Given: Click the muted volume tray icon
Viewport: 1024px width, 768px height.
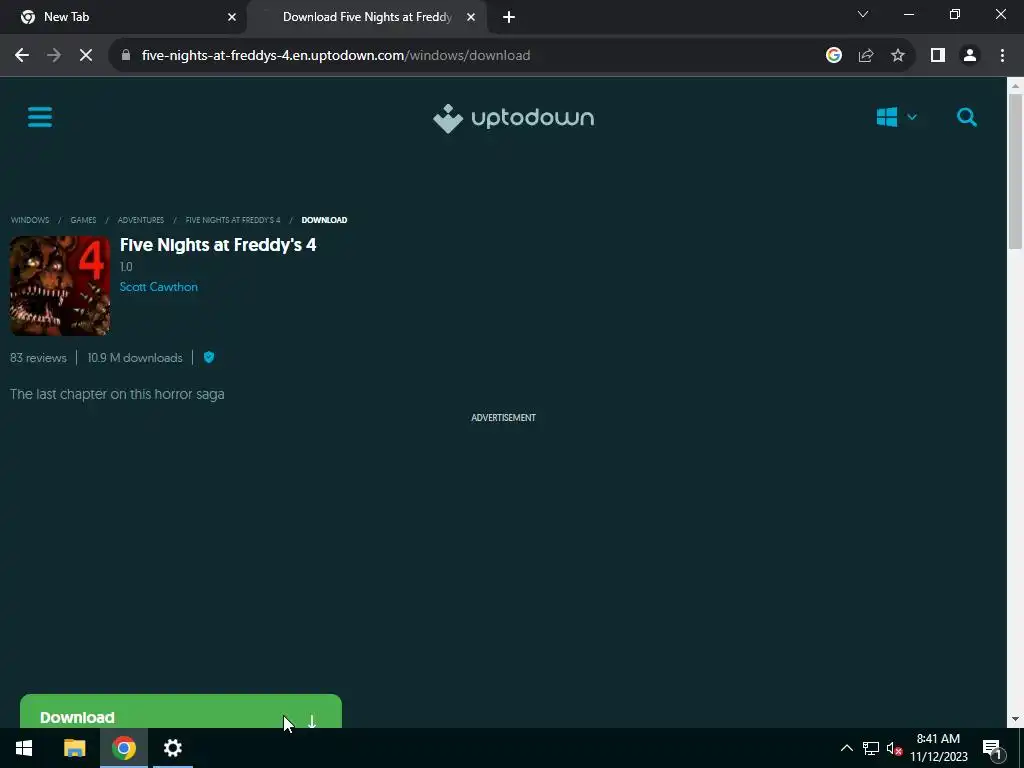Looking at the screenshot, I should 895,748.
